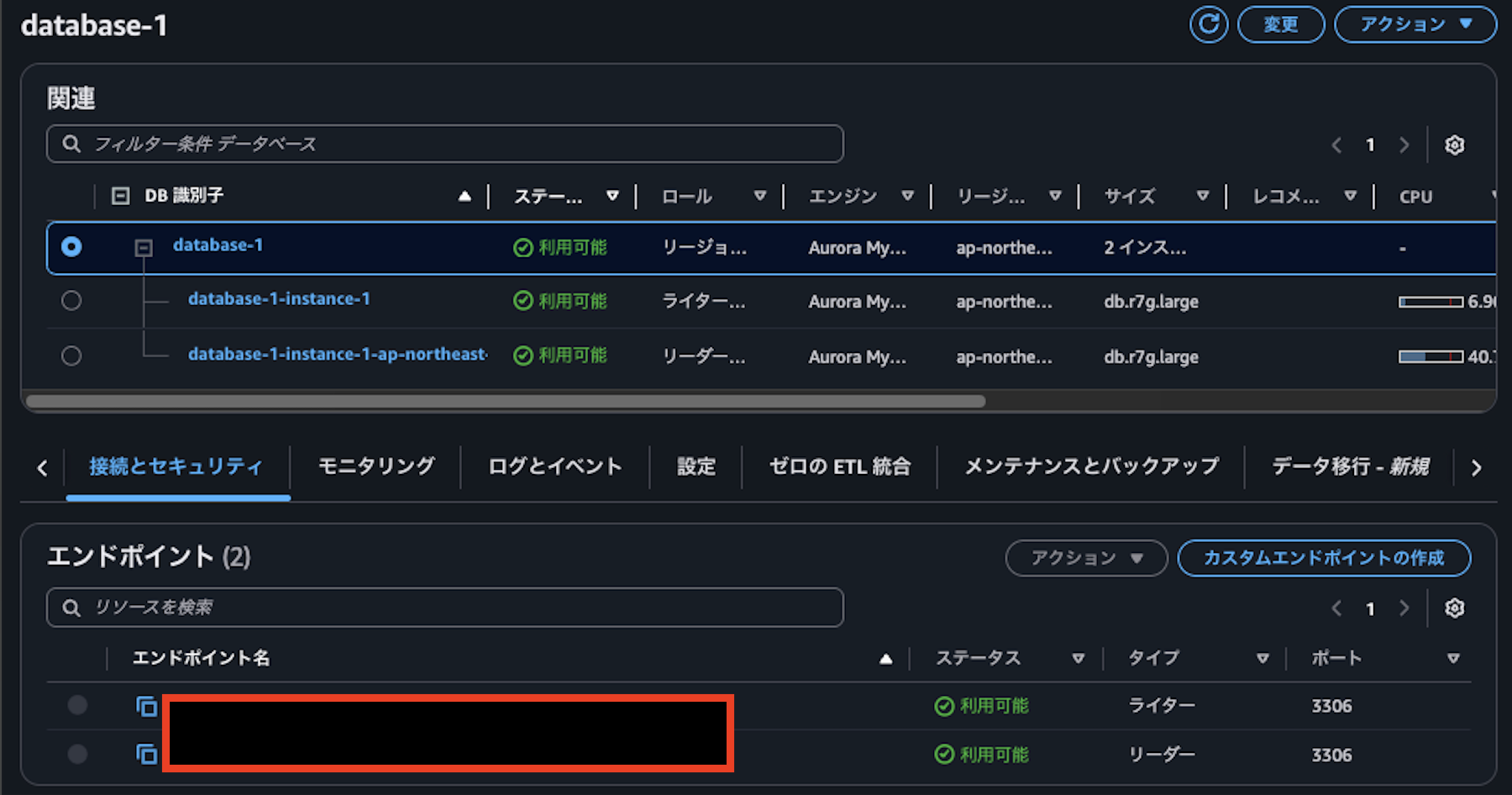The image size is (1512, 795).
Task: Select the reader instance radio button
Action: click(x=72, y=355)
